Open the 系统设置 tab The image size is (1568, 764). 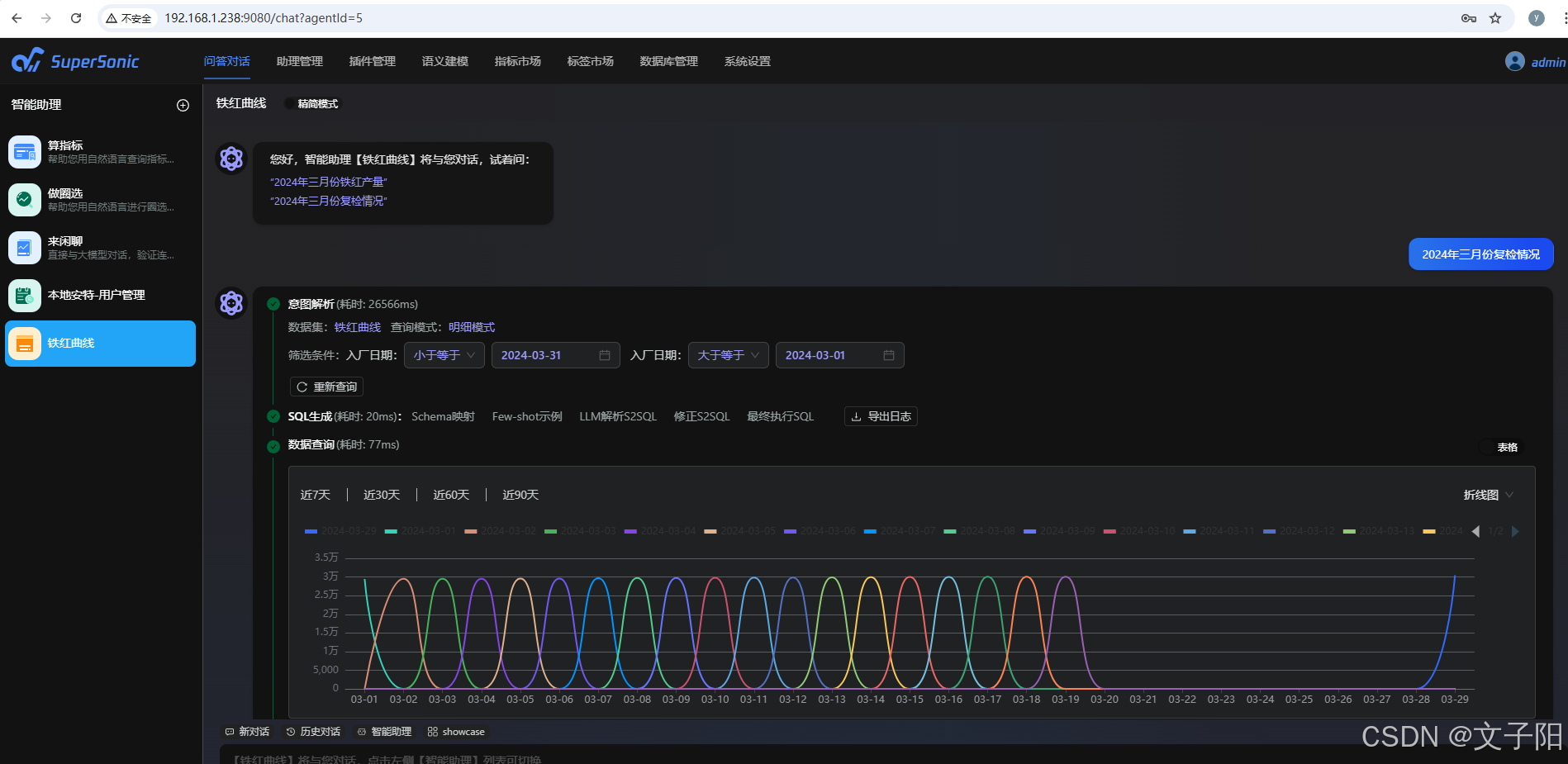click(x=748, y=61)
